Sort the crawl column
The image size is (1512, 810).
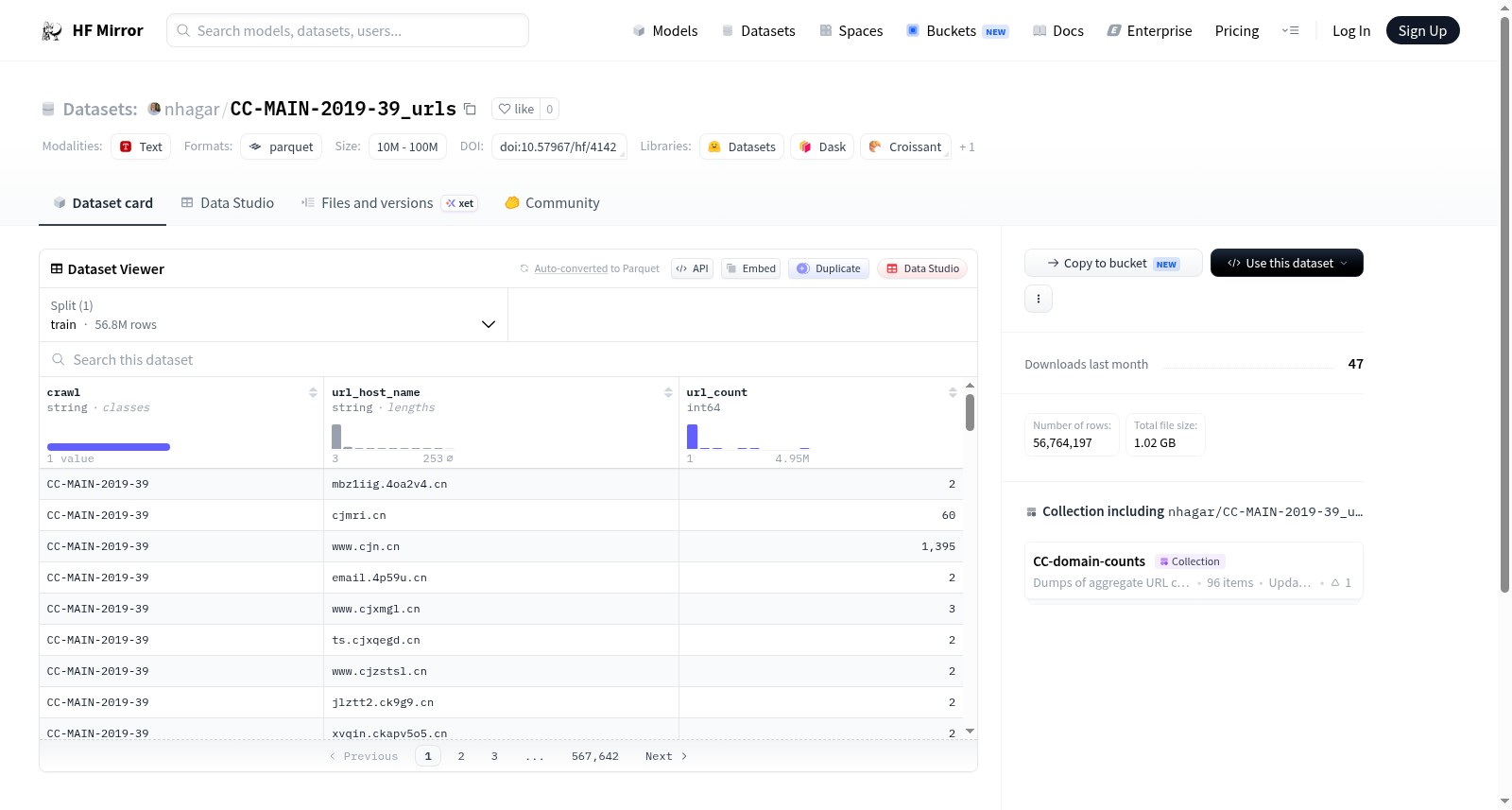click(313, 392)
